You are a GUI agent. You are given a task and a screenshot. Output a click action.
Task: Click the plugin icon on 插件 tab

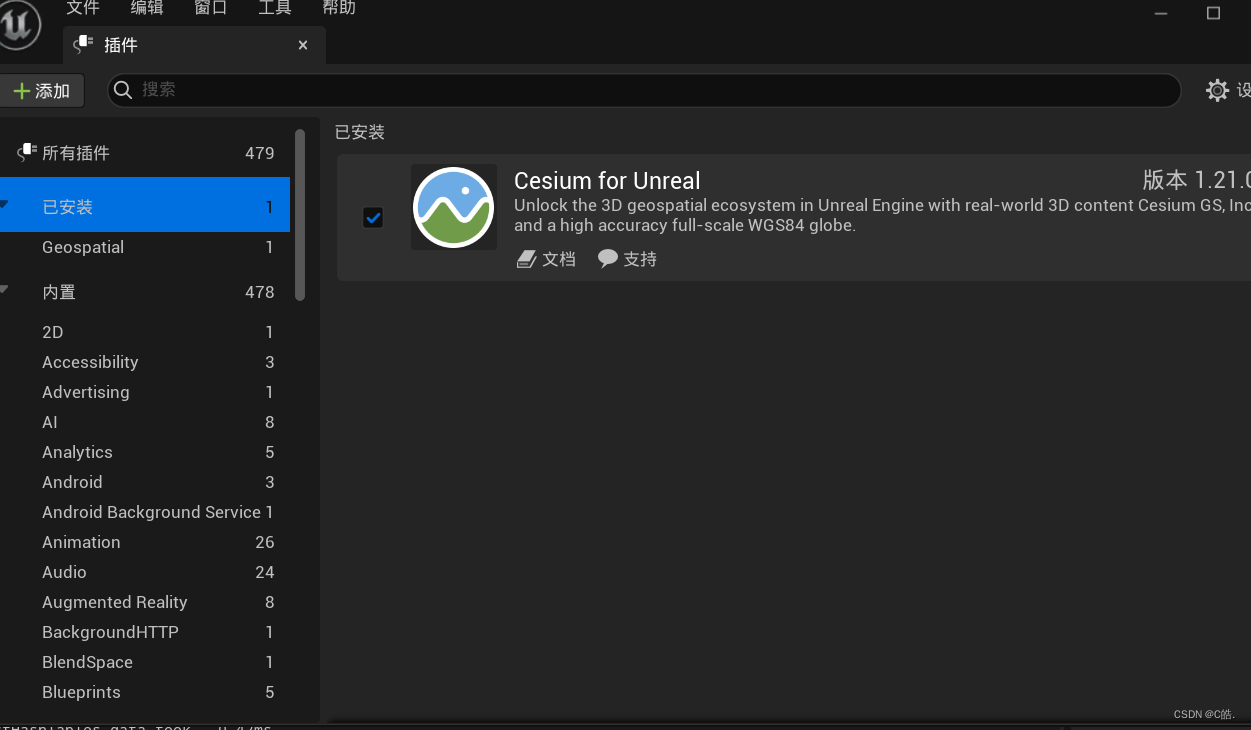[84, 44]
